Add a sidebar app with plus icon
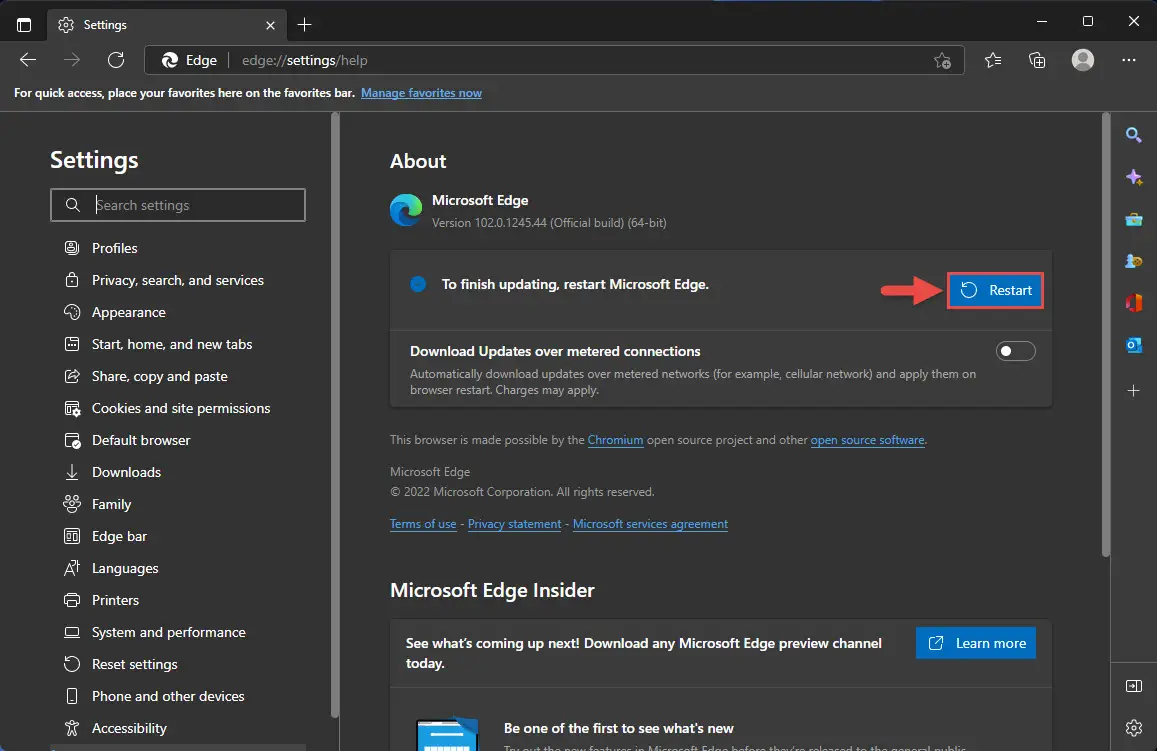This screenshot has width=1157, height=751. point(1134,390)
